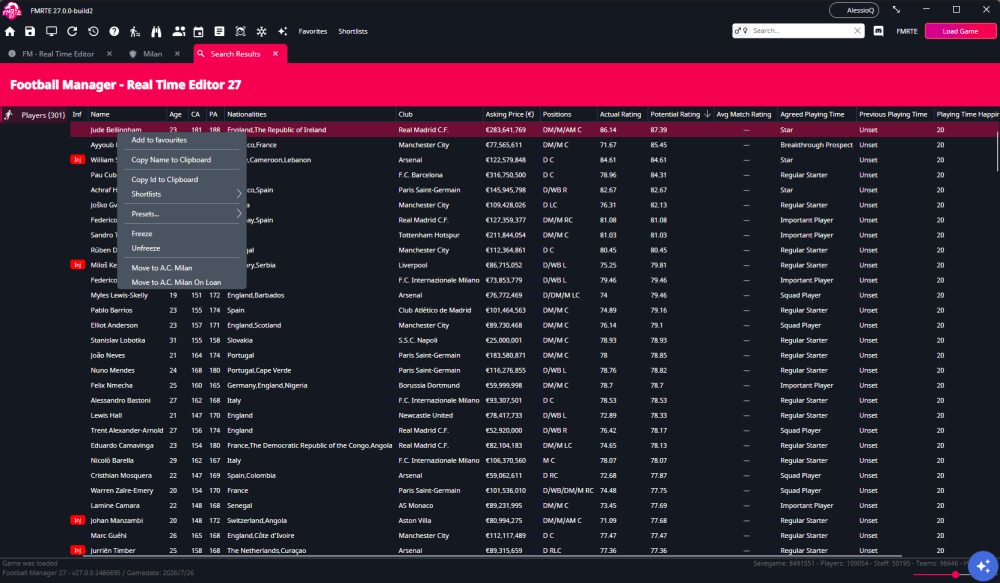
Task: Open the binoculars scouting icon
Action: [x=156, y=31]
